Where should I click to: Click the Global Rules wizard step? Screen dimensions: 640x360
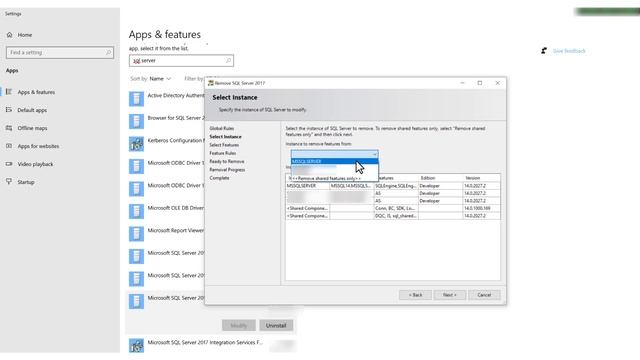[x=222, y=128]
